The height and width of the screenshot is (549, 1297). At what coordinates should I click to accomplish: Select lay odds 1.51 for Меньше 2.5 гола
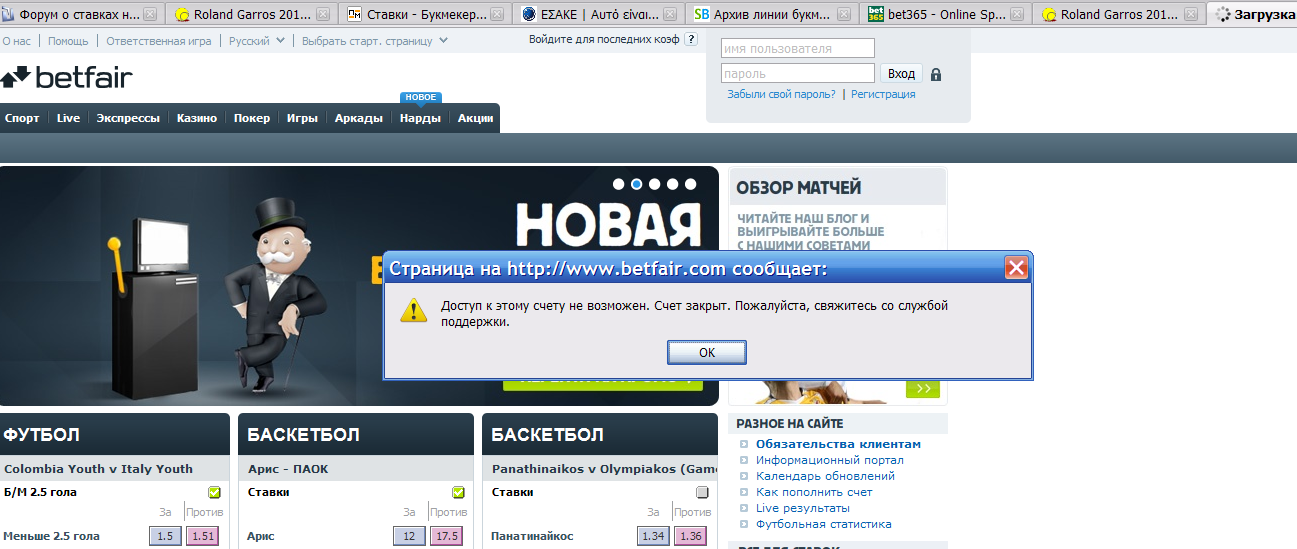pos(203,537)
